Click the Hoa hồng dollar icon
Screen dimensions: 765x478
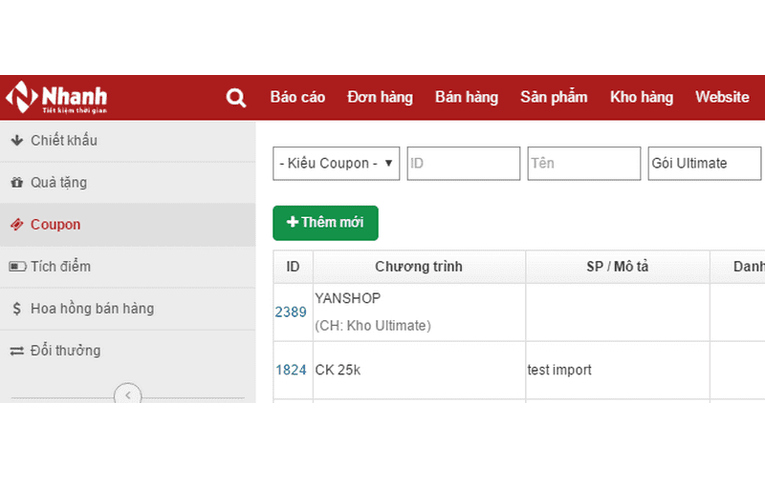pyautogui.click(x=17, y=308)
